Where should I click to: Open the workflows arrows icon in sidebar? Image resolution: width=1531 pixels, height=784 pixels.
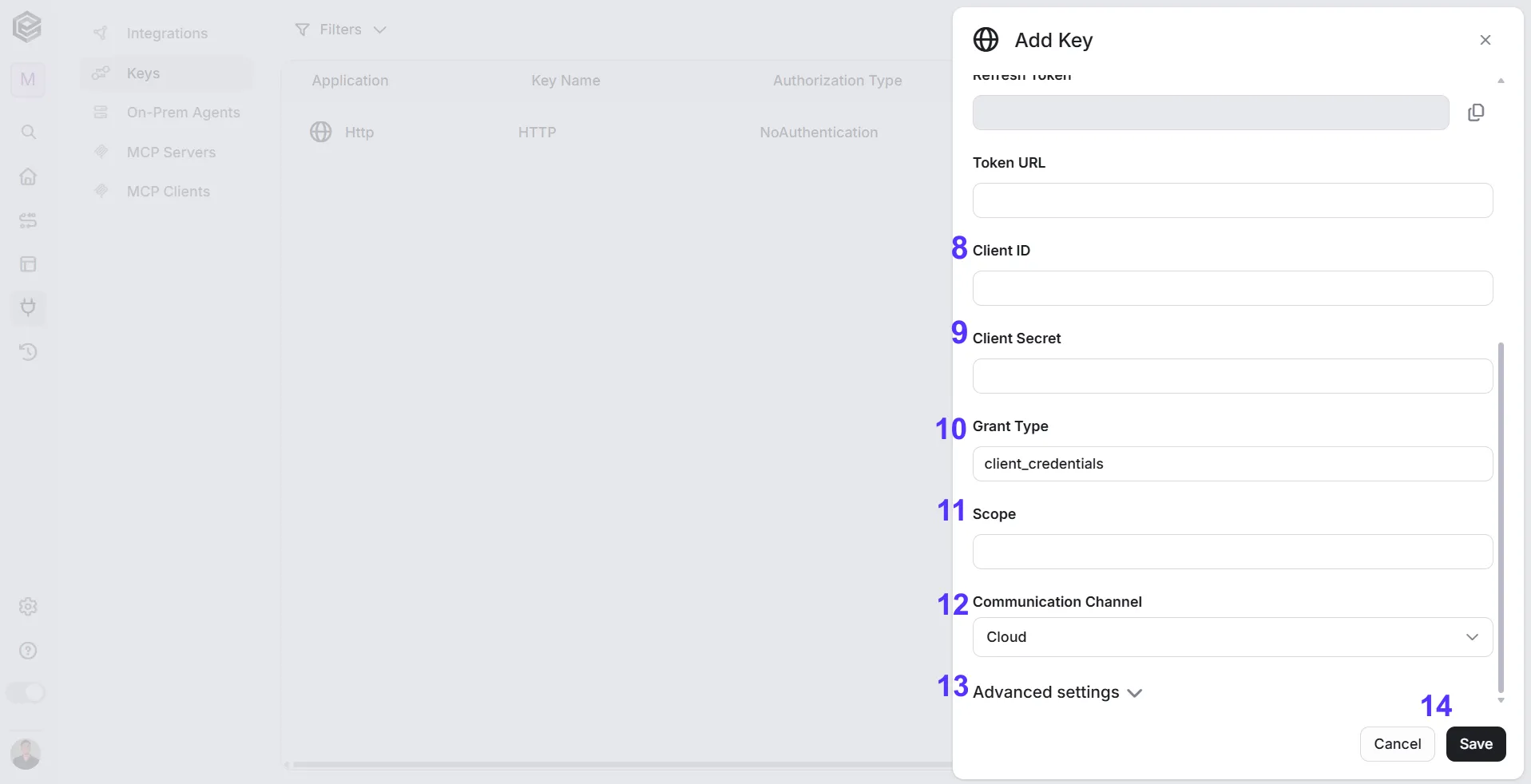[x=28, y=220]
